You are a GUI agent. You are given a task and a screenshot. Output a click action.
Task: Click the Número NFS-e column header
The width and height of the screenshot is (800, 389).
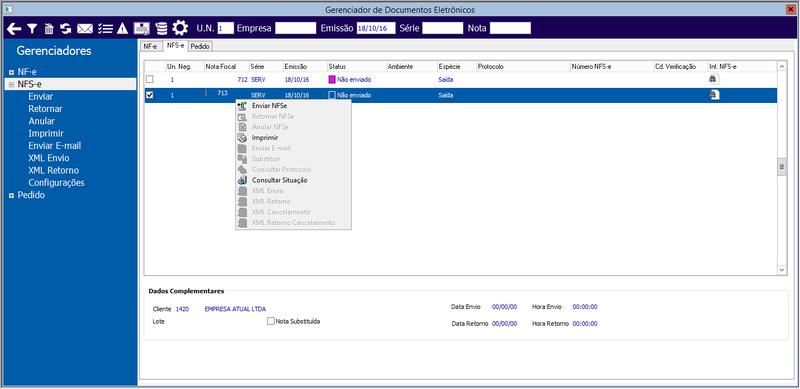[x=611, y=67]
